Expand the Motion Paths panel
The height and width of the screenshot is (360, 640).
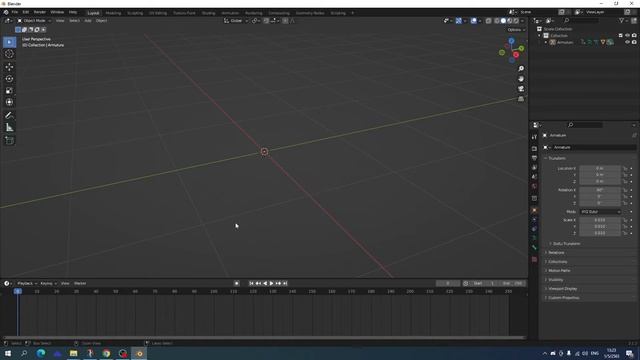(558, 271)
